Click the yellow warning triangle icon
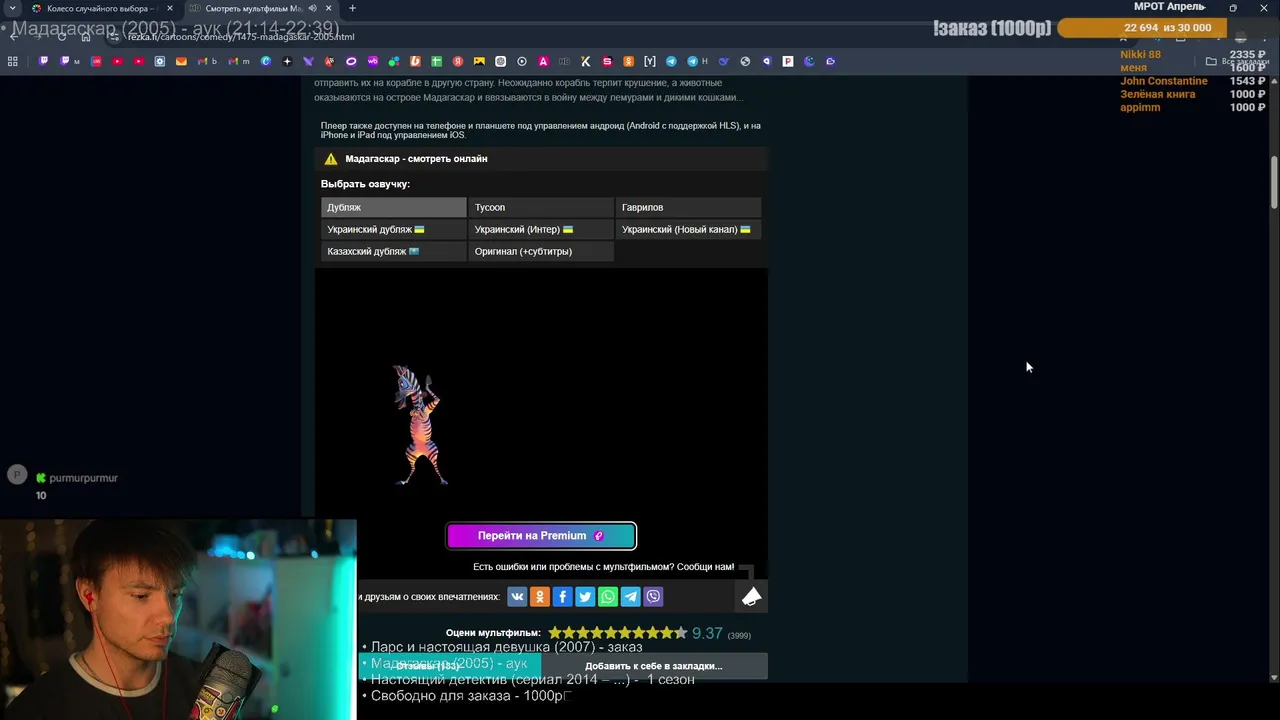Screen dimensions: 1280x720 pos(331,159)
